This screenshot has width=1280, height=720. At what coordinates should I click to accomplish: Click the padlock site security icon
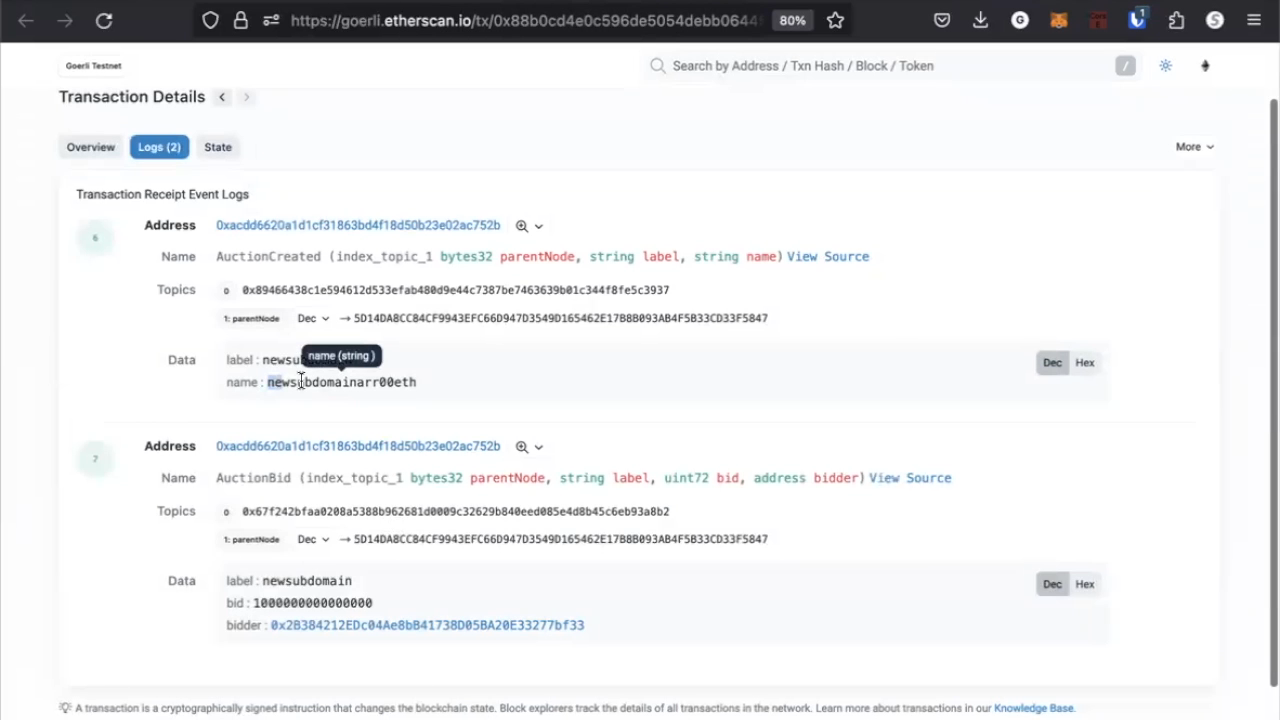coord(240,20)
